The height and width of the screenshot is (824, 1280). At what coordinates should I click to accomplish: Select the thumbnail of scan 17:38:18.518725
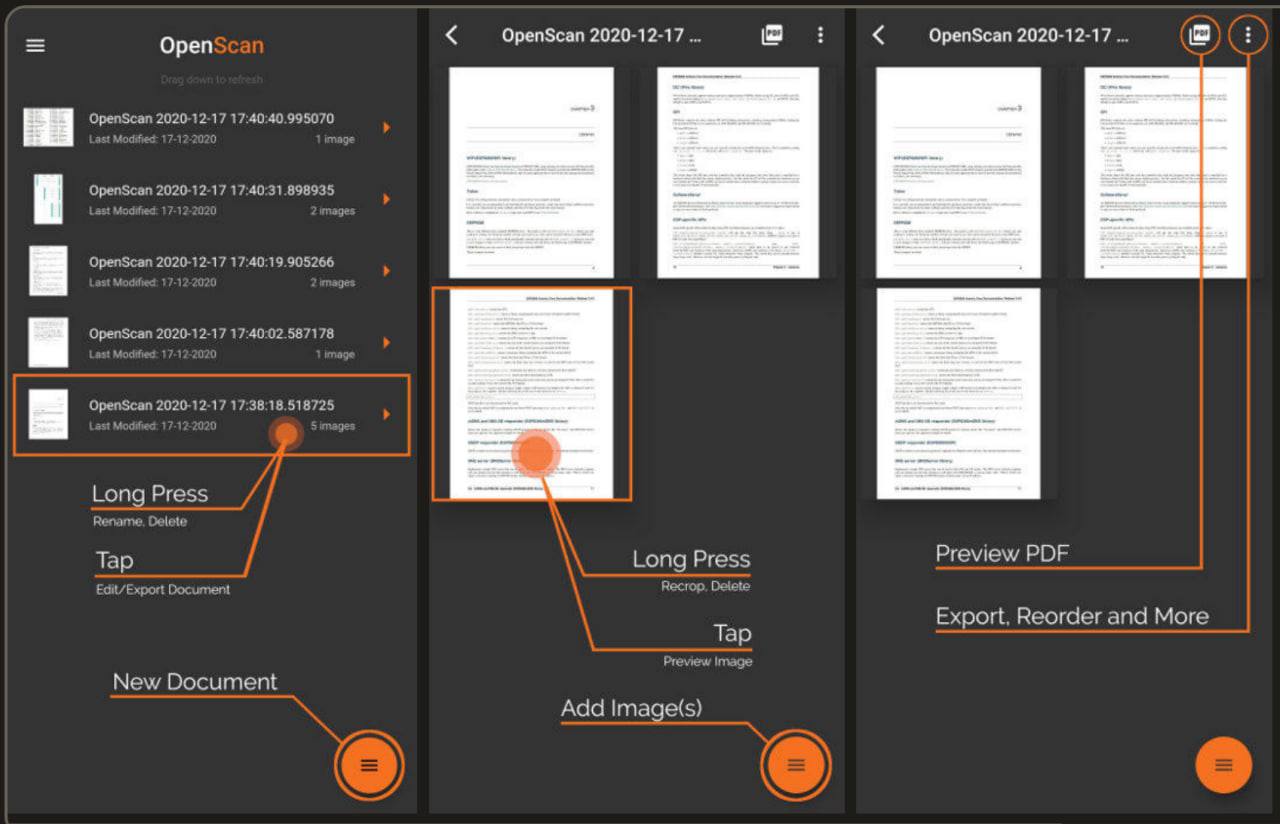(x=48, y=415)
